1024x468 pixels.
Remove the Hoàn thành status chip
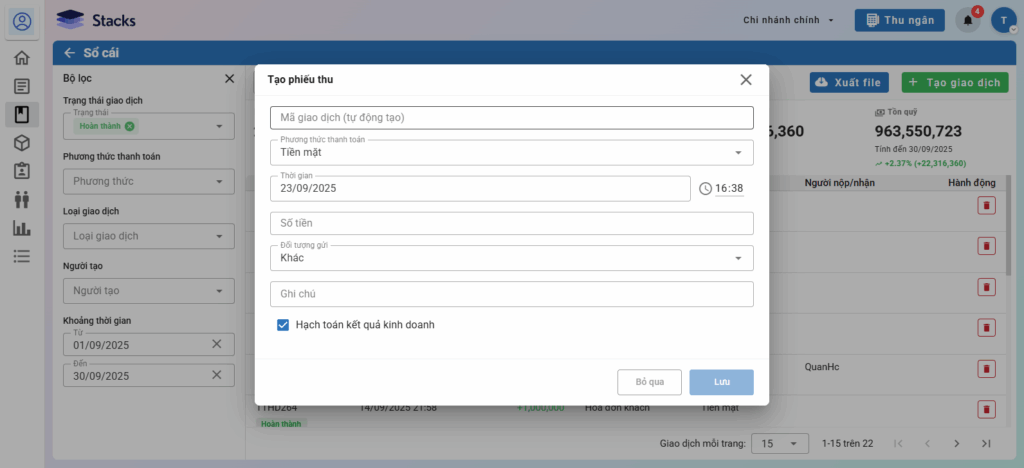[130, 126]
